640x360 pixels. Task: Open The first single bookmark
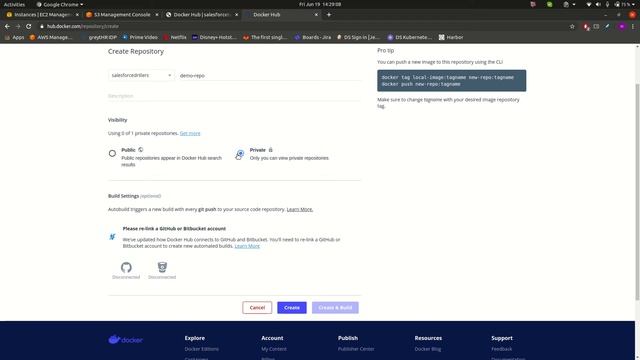pyautogui.click(x=265, y=37)
